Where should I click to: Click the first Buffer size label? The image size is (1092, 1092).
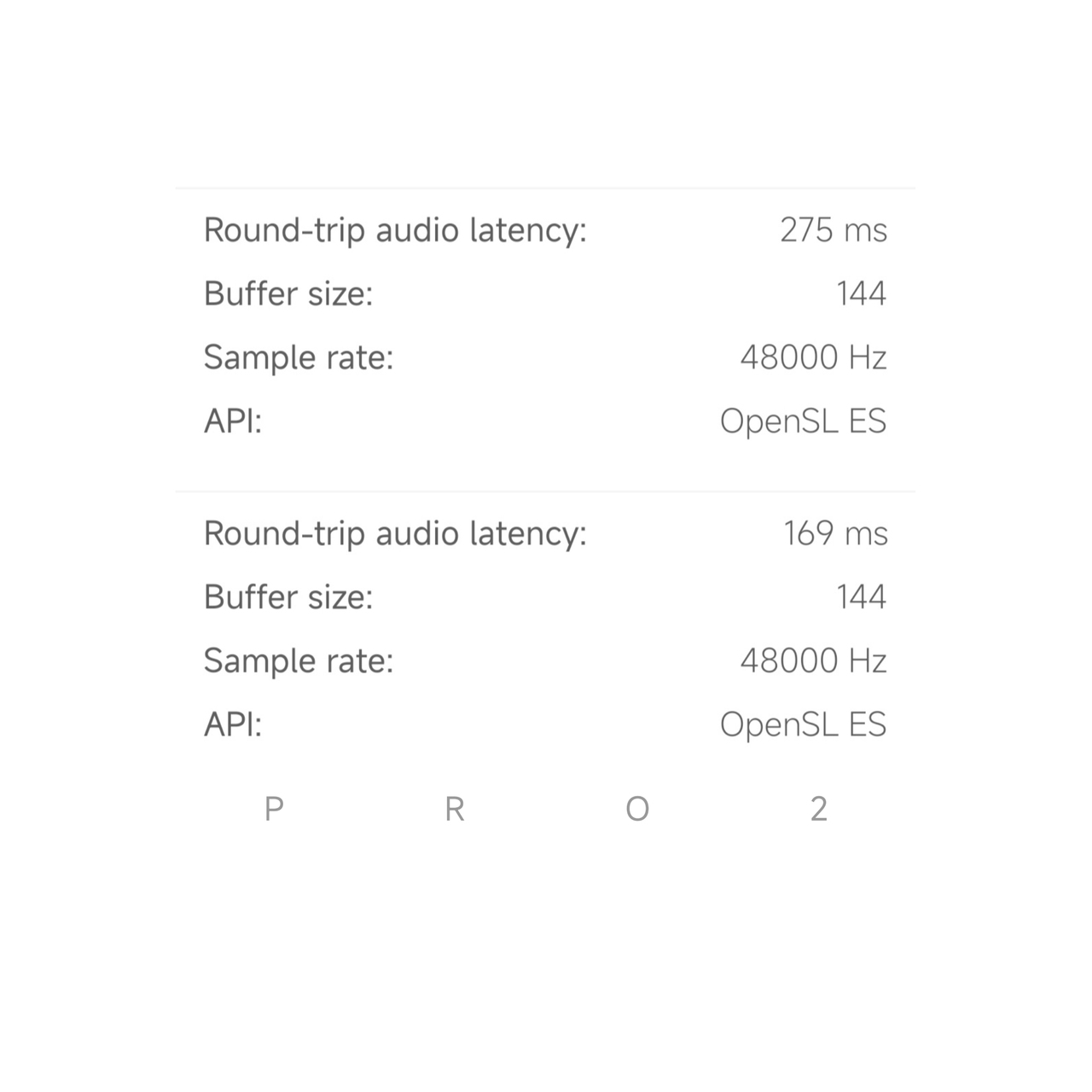288,293
